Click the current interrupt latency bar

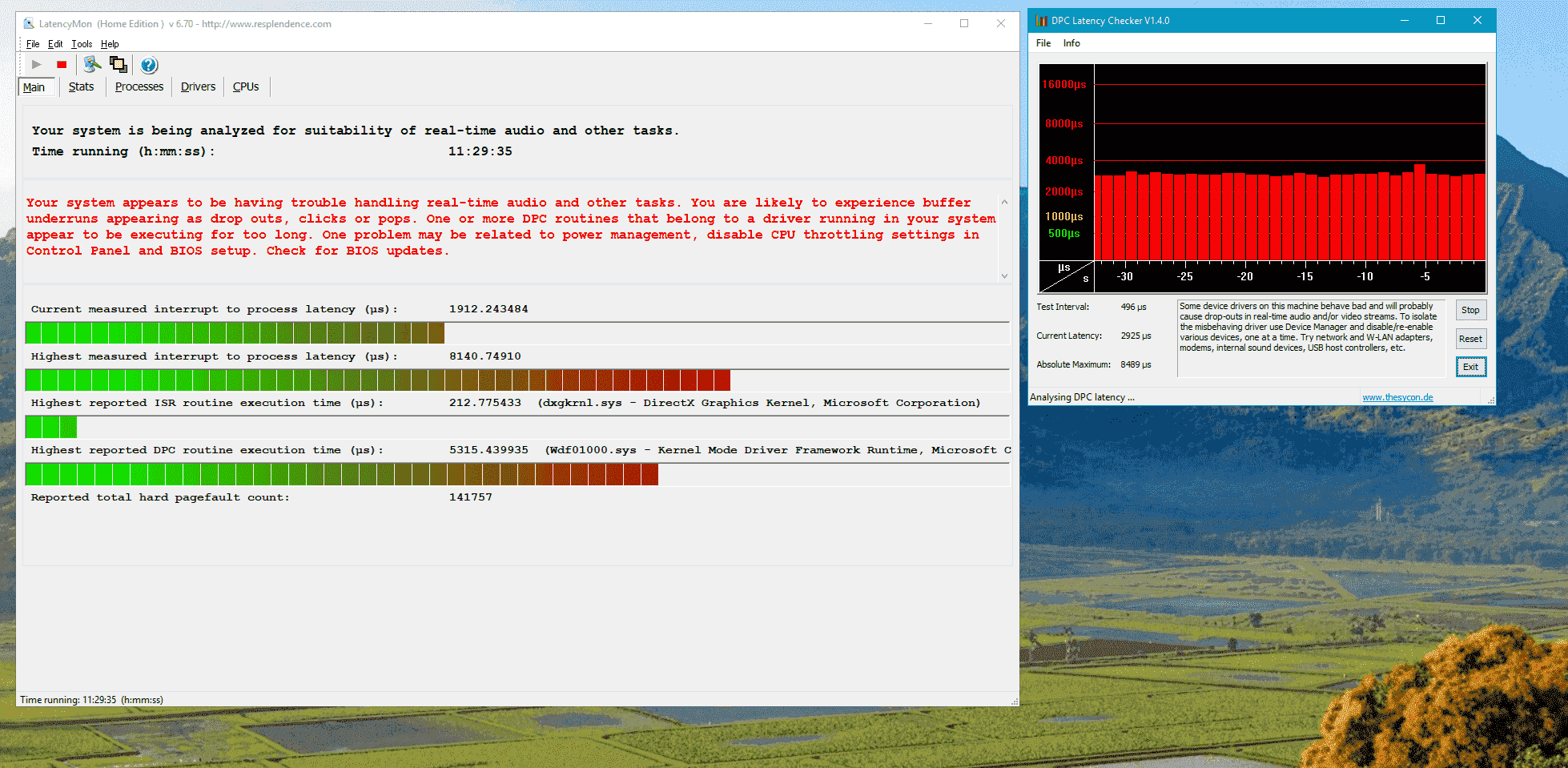[x=517, y=332]
